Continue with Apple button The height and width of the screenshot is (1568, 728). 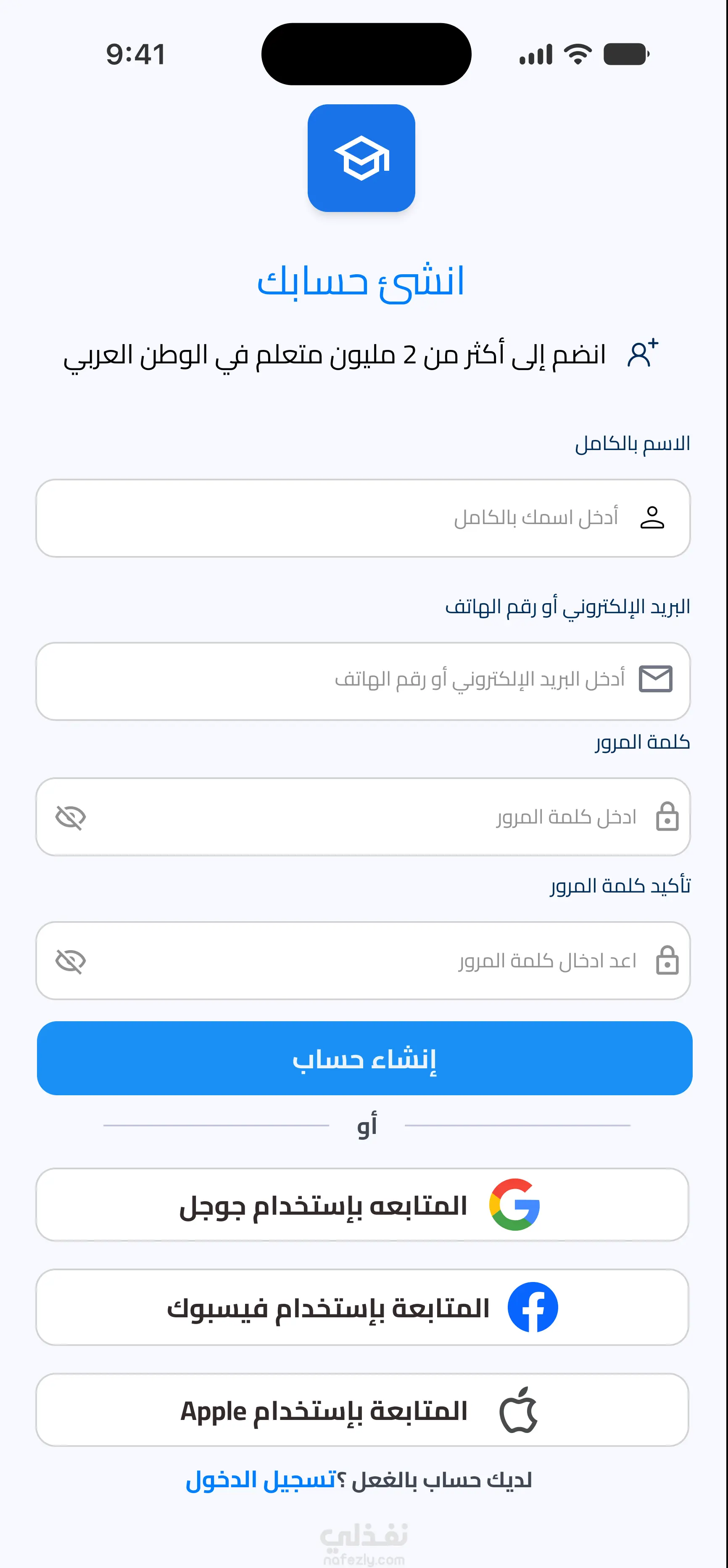pos(362,1410)
